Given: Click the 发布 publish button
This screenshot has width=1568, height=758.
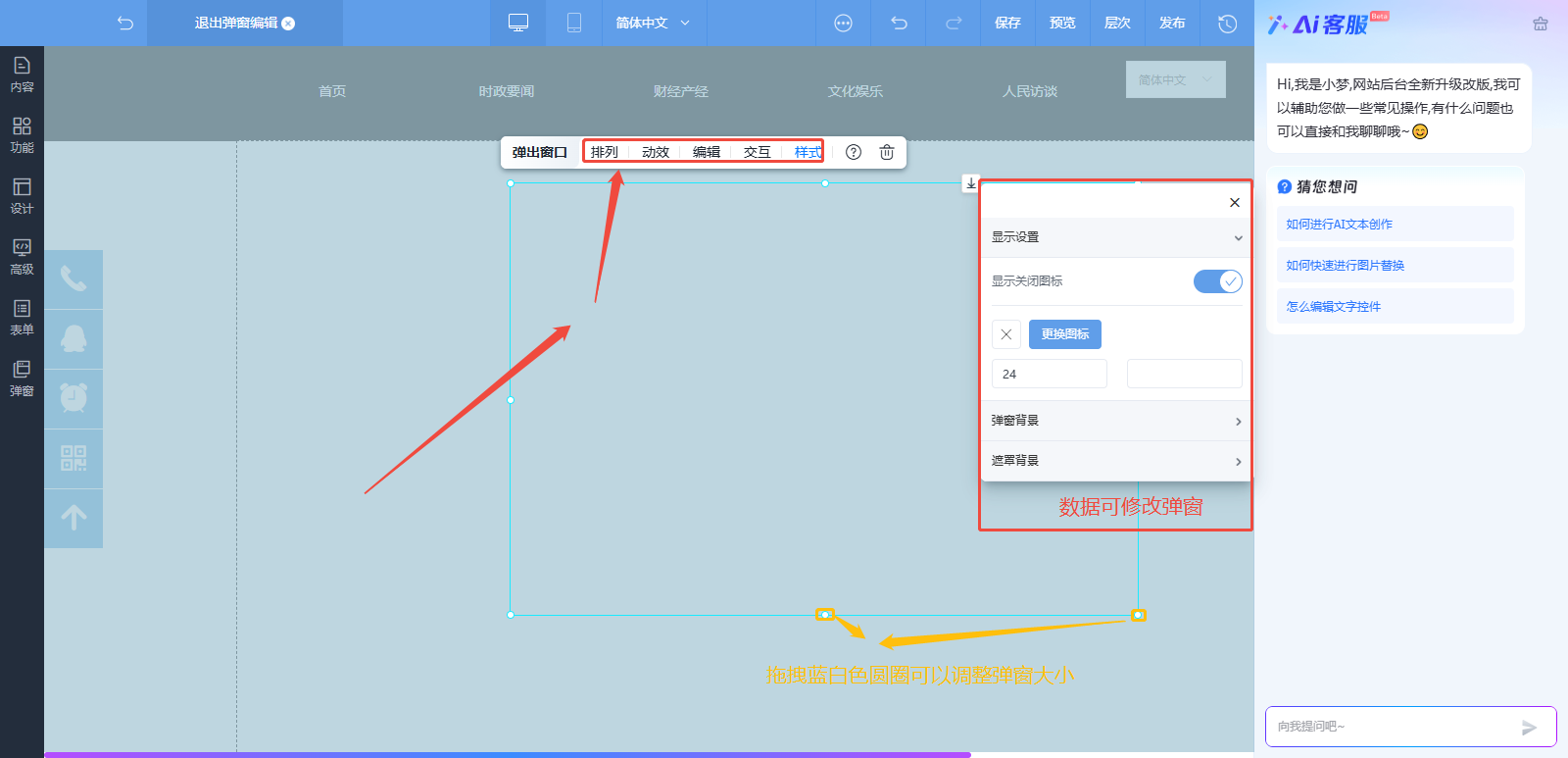Looking at the screenshot, I should tap(1172, 23).
